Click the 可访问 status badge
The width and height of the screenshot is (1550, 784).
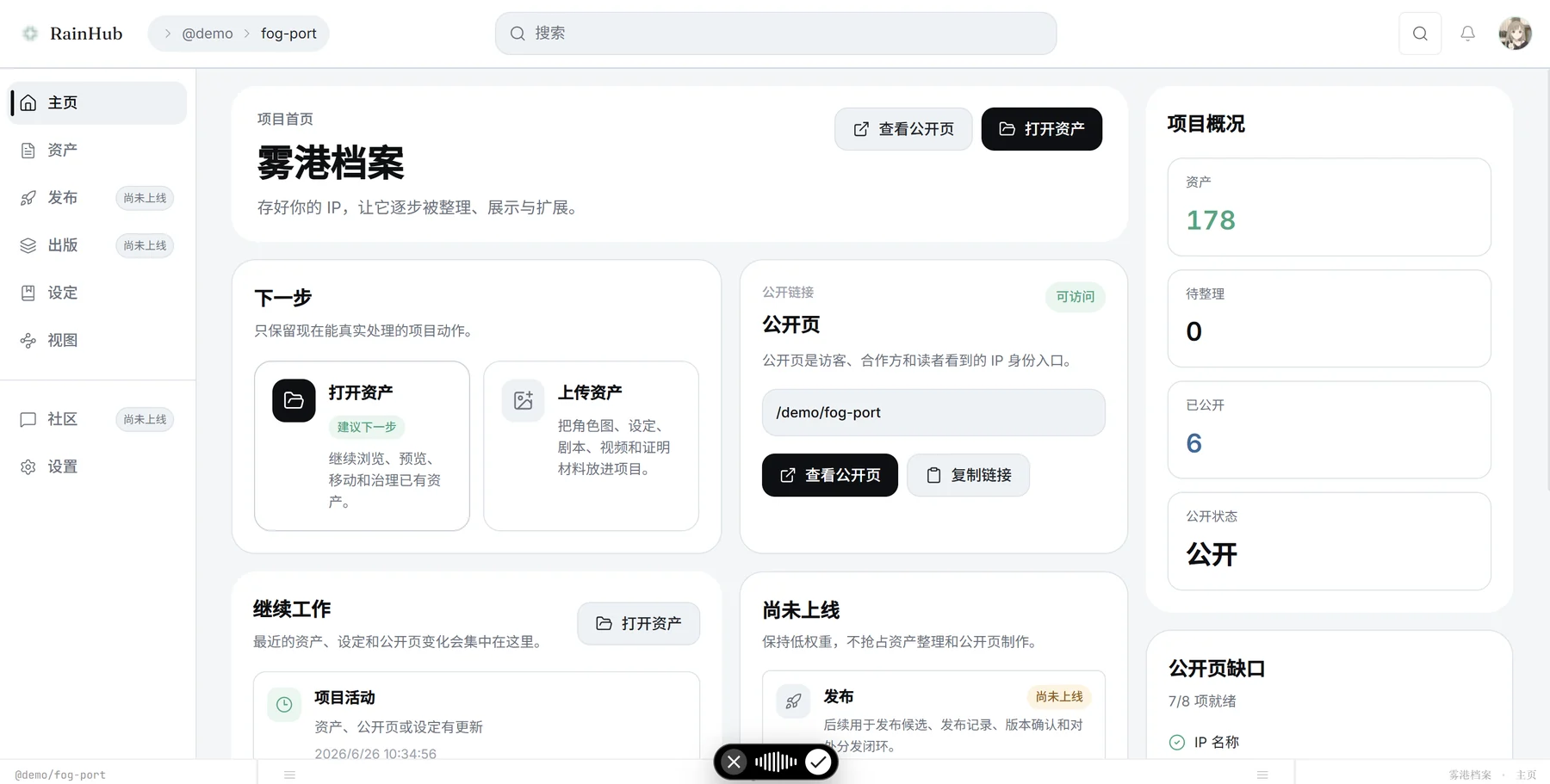coord(1076,297)
